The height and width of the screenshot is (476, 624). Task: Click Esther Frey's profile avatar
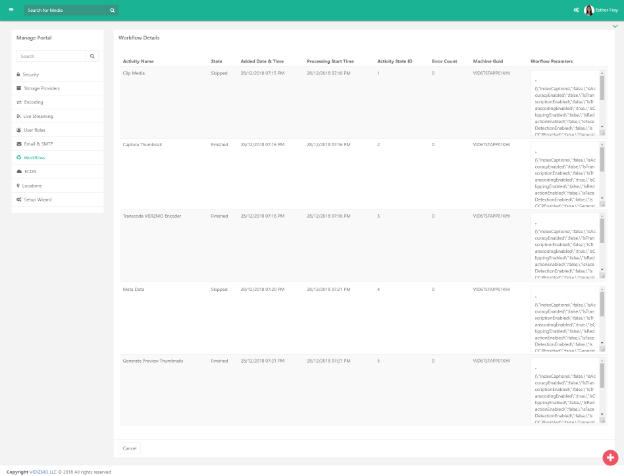pyautogui.click(x=589, y=10)
